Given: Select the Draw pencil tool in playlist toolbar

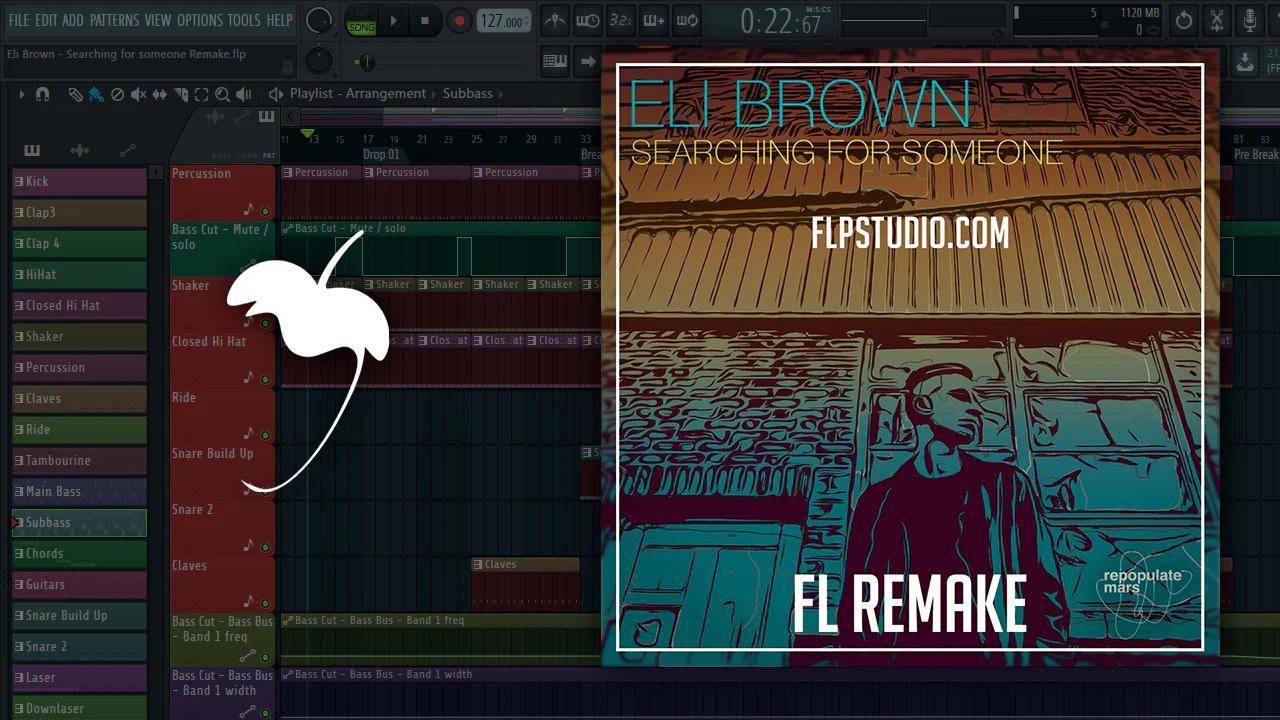Looking at the screenshot, I should coord(75,94).
